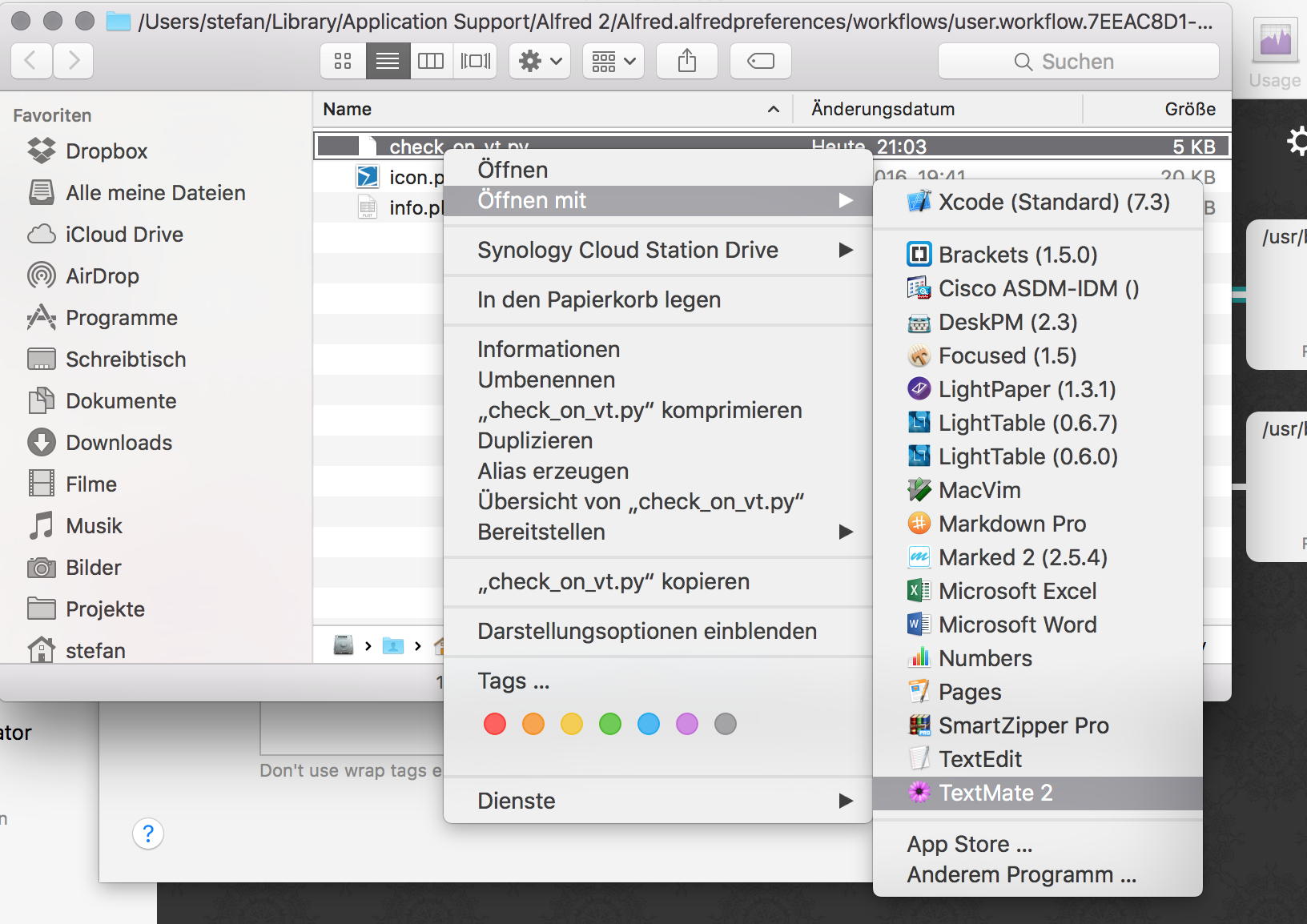This screenshot has height=924, width=1307.
Task: Choose Übersicht von check_on_vt.py
Action: (x=658, y=501)
